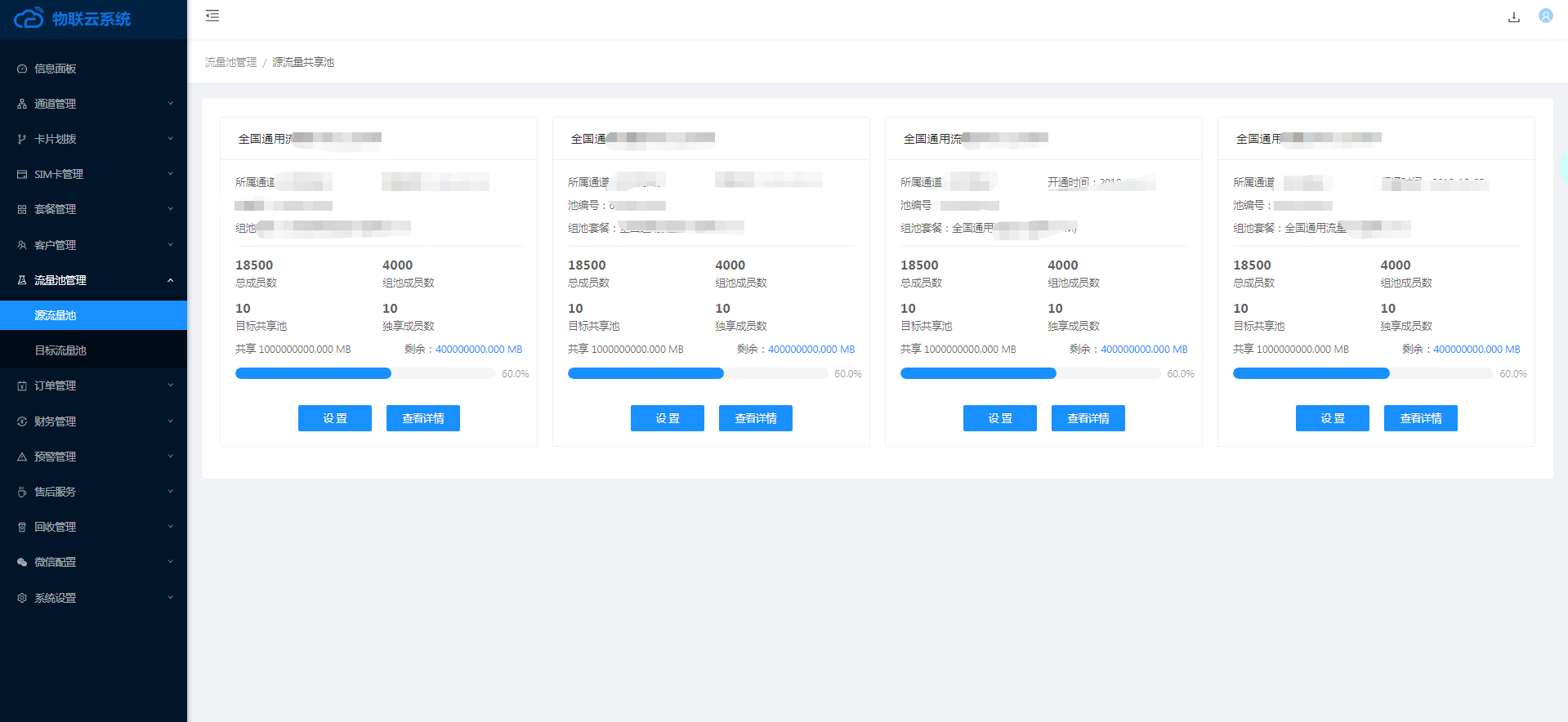Screen dimensions: 1568x722
Task: Click 目标共享池 label on fourth card
Action: pyautogui.click(x=1259, y=326)
